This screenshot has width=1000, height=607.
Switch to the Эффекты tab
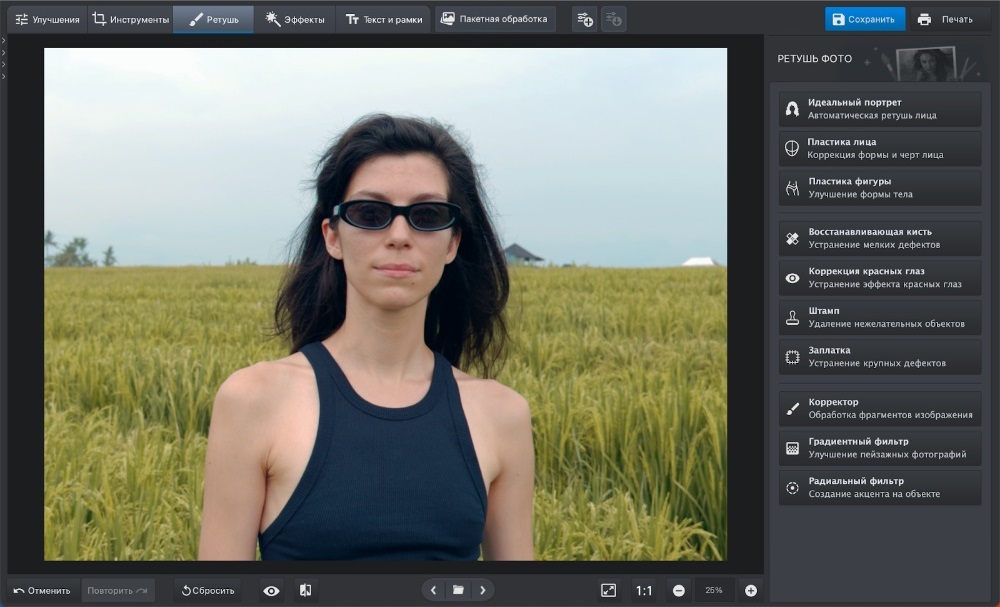pyautogui.click(x=295, y=19)
